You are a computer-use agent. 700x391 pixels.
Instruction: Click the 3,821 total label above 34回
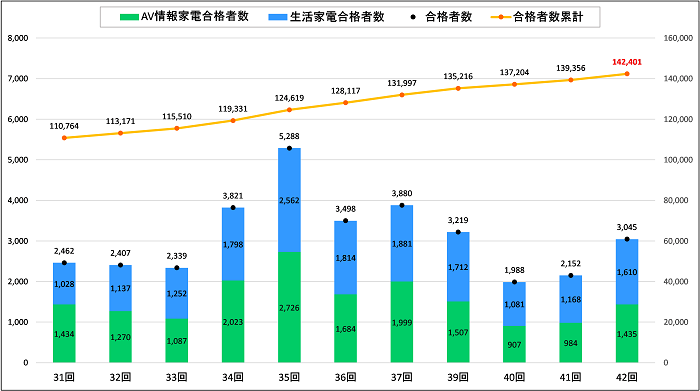click(x=233, y=196)
